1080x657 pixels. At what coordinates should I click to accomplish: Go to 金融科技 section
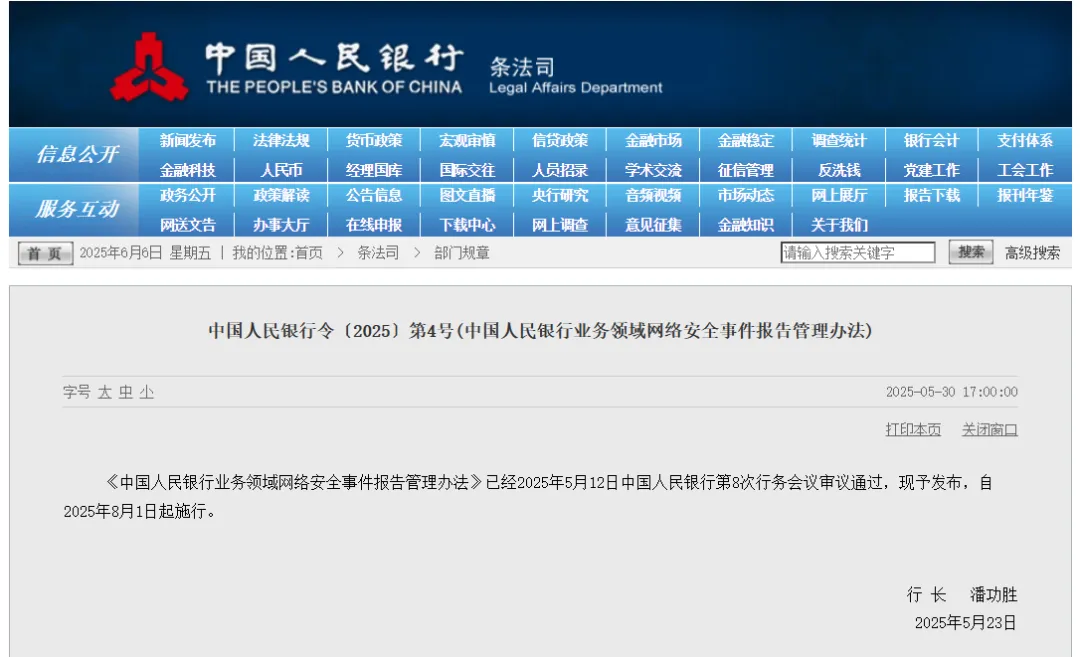coord(187,170)
